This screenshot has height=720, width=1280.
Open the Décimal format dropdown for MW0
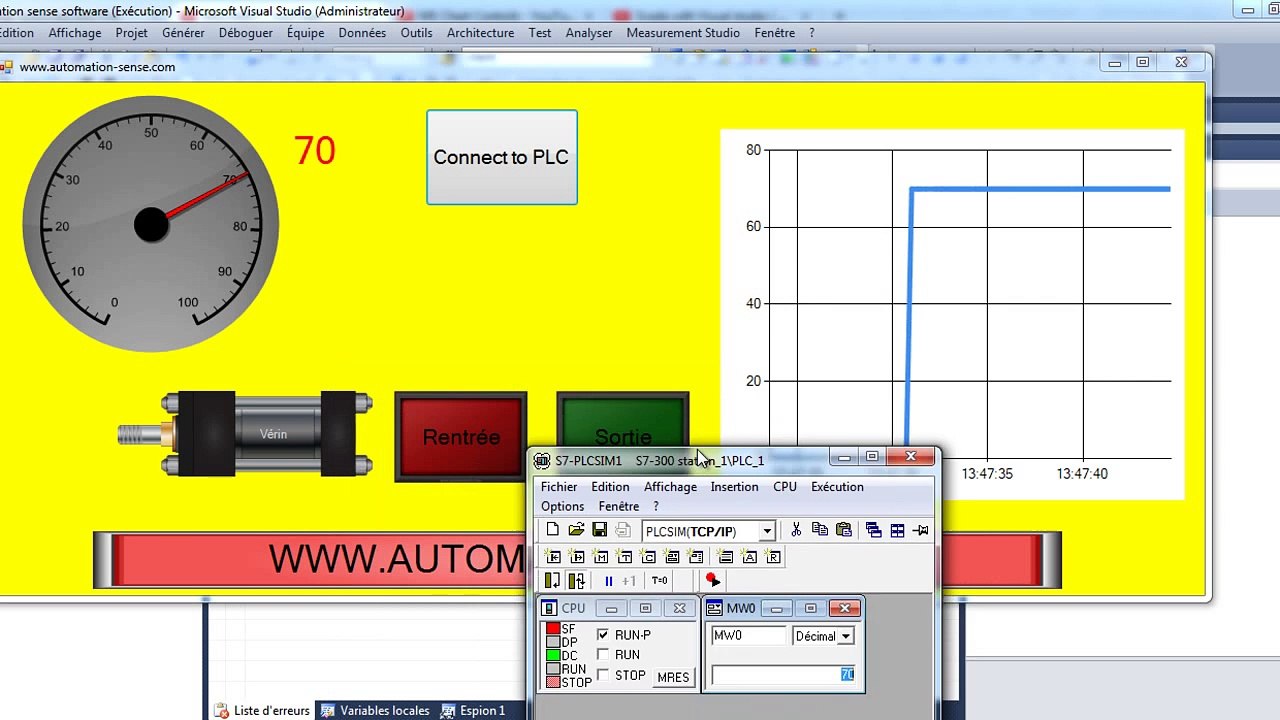click(845, 636)
